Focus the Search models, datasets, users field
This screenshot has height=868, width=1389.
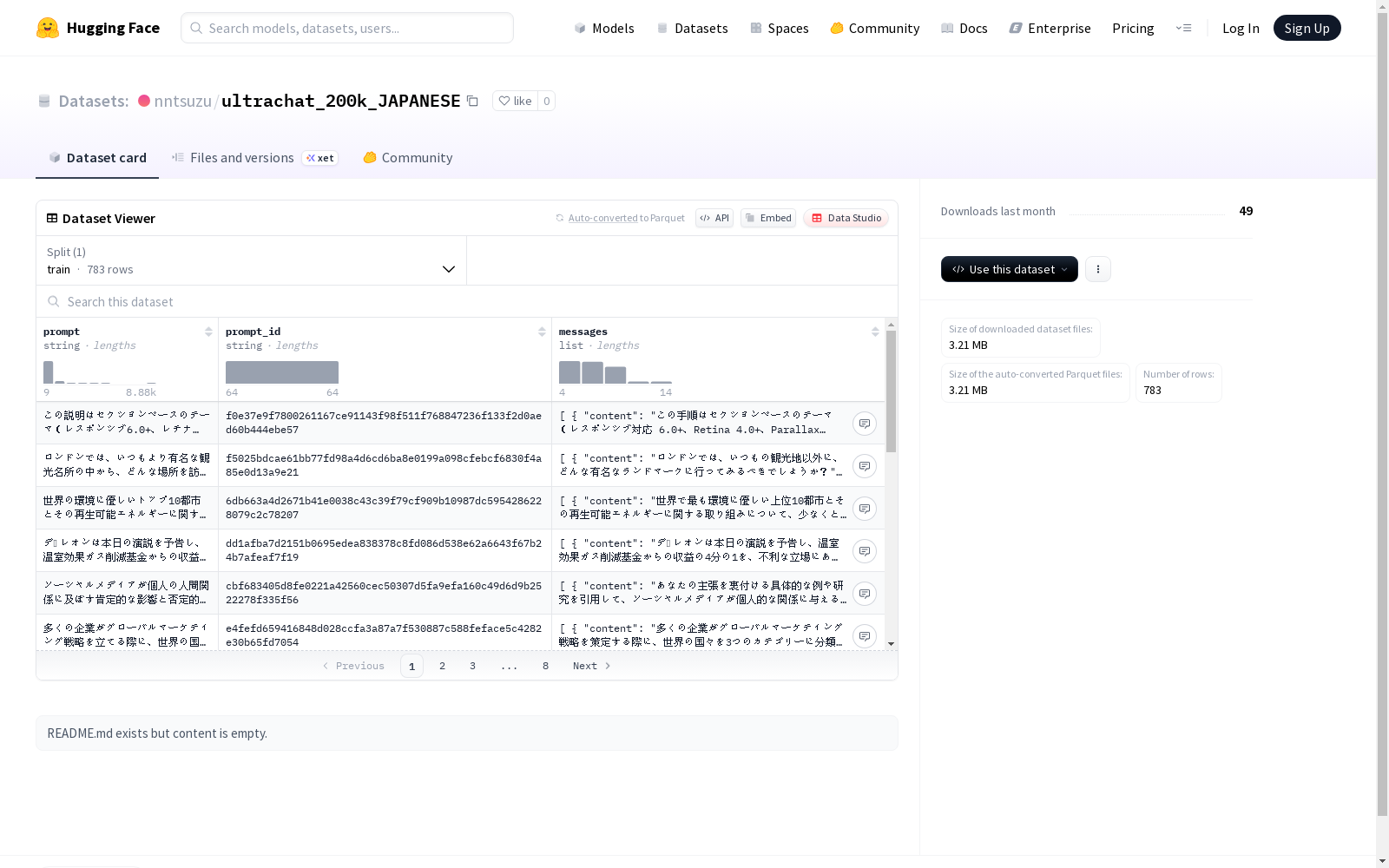click(347, 28)
